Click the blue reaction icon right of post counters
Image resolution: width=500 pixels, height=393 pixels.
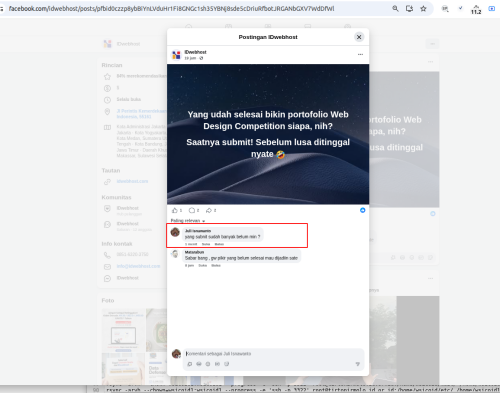point(363,210)
